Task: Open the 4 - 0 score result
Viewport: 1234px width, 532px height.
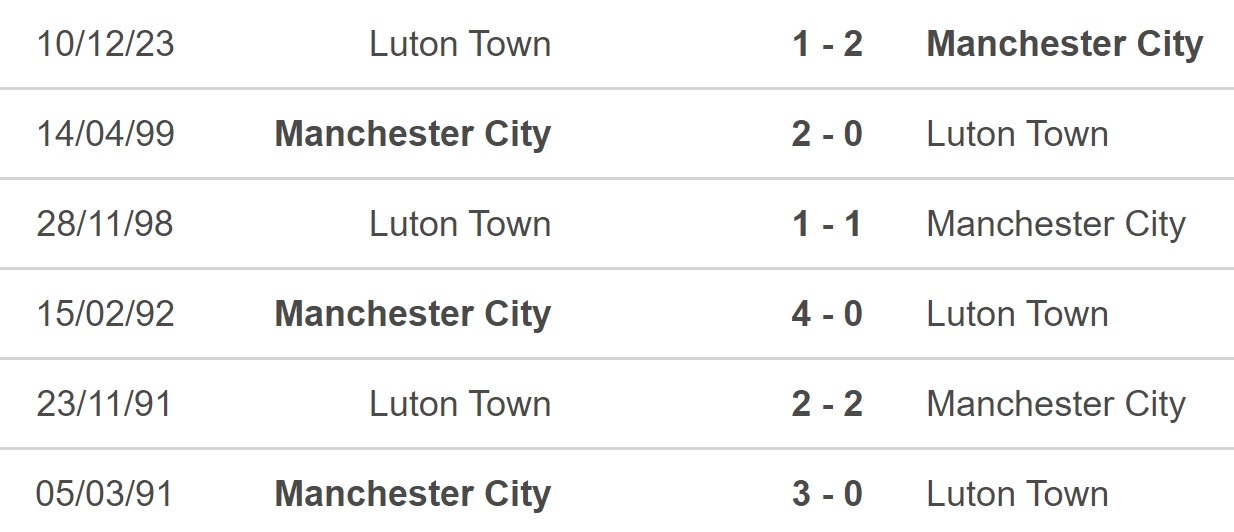Action: (x=827, y=314)
